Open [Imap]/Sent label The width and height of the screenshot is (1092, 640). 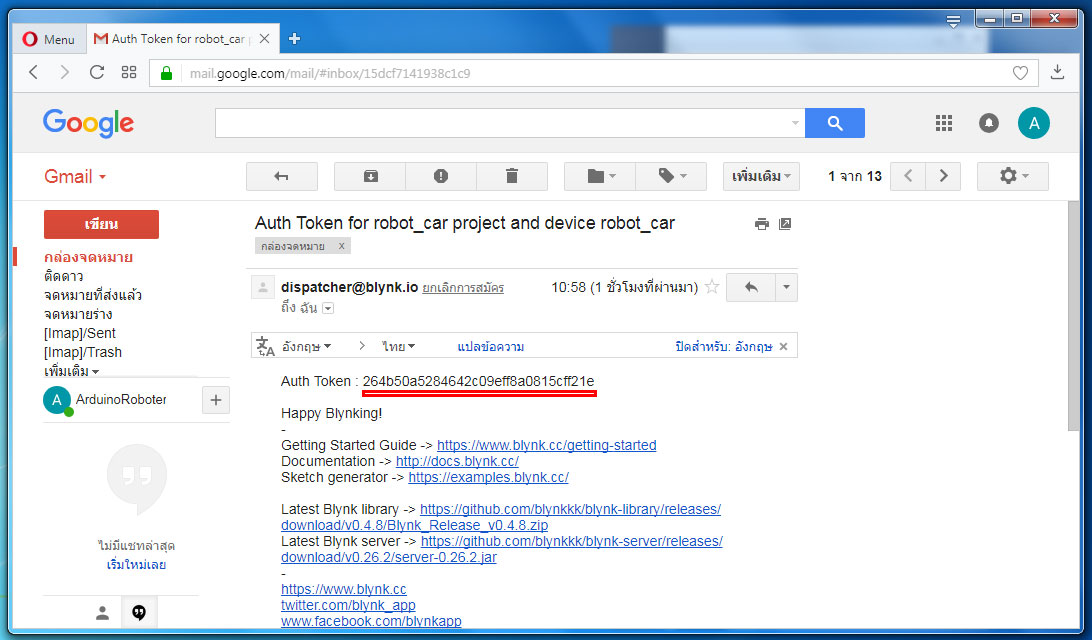(x=79, y=333)
